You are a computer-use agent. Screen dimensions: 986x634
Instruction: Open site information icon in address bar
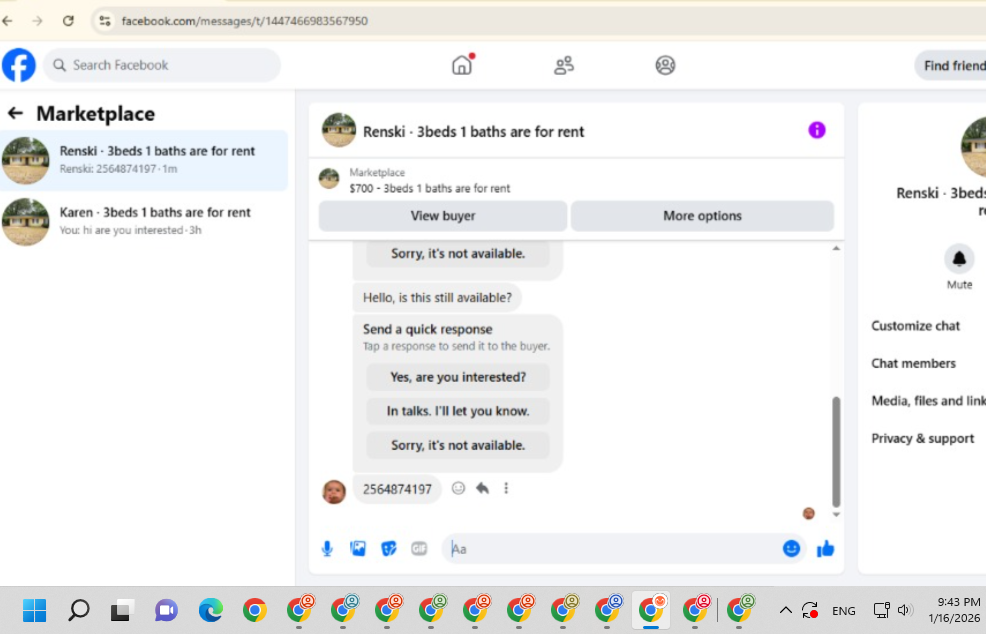pos(104,21)
